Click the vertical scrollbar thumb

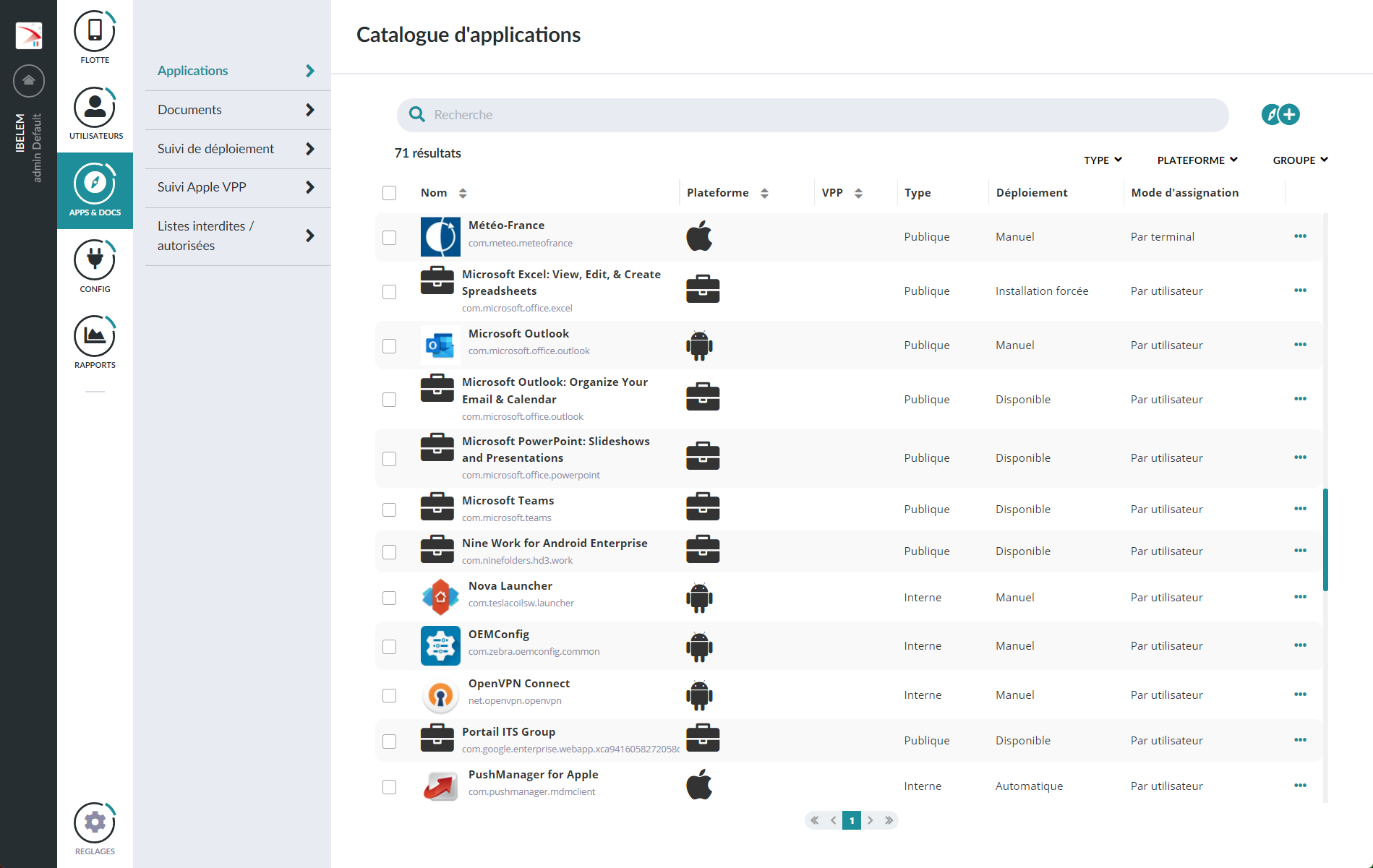[1325, 540]
